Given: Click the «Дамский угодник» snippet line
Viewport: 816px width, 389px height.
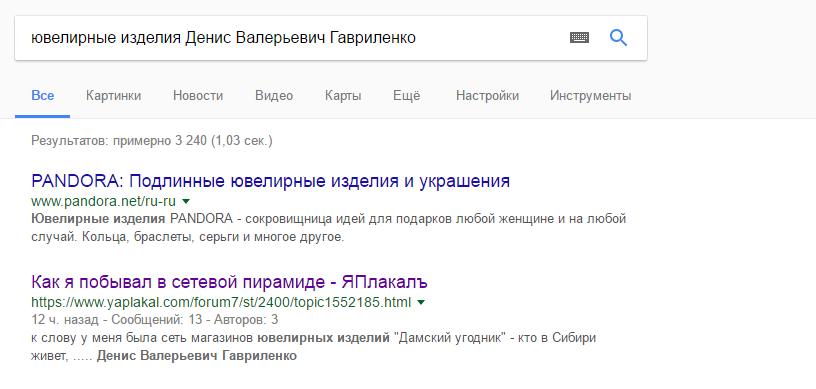Looking at the screenshot, I should click(x=313, y=338).
